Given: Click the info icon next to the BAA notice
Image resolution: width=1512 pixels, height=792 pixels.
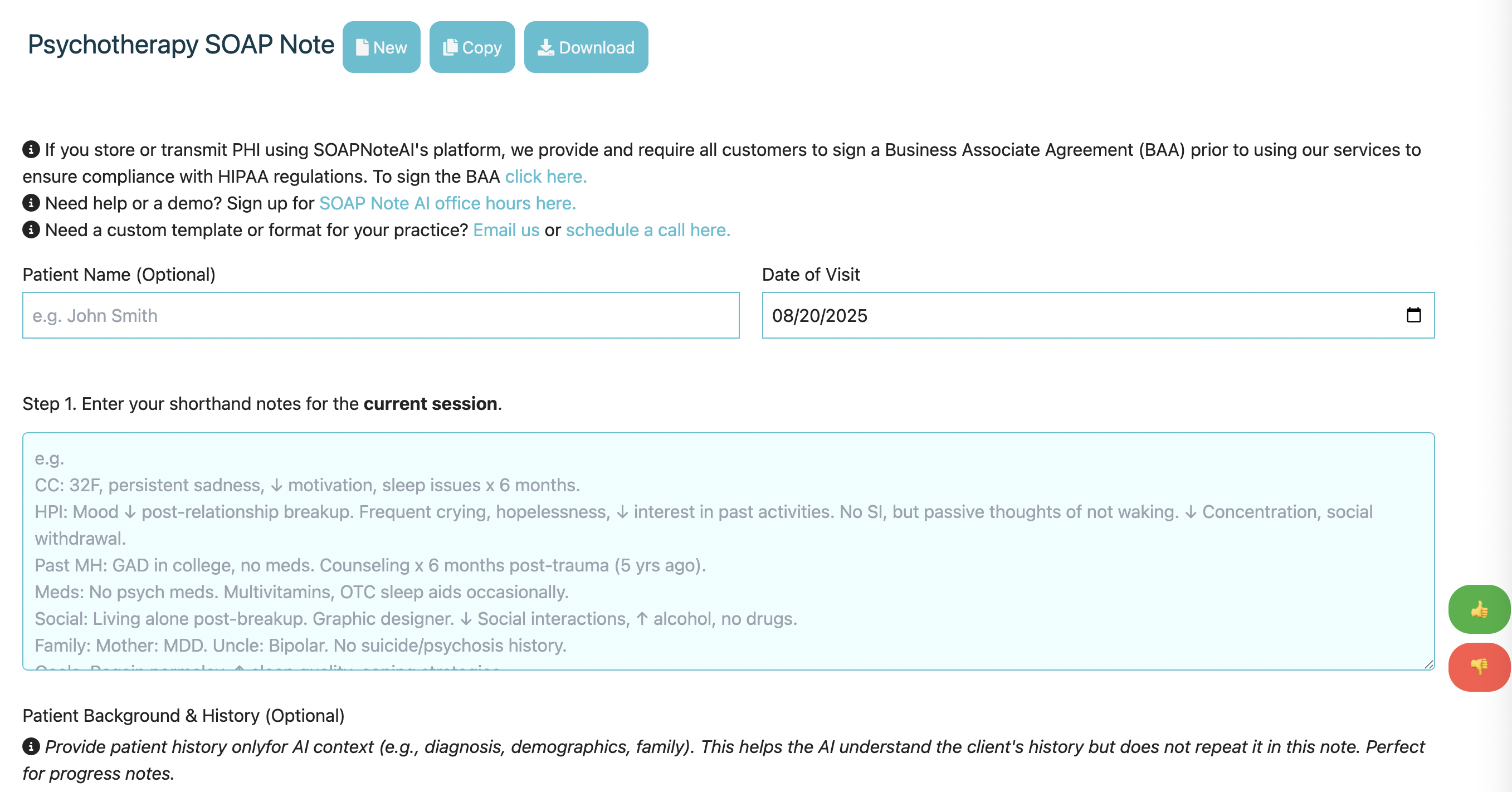Looking at the screenshot, I should [x=31, y=150].
